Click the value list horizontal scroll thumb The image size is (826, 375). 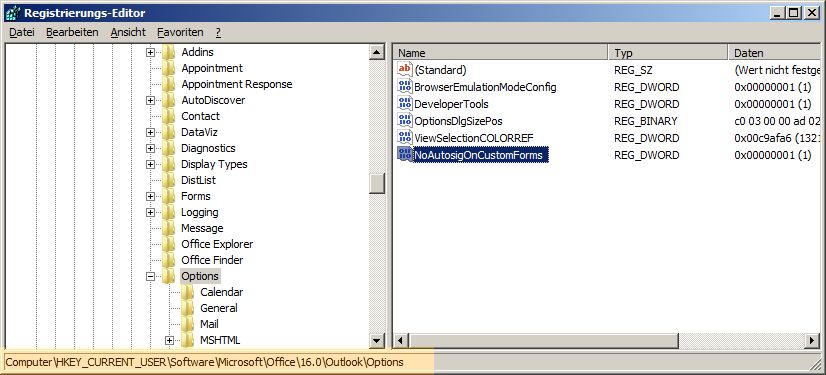click(544, 340)
